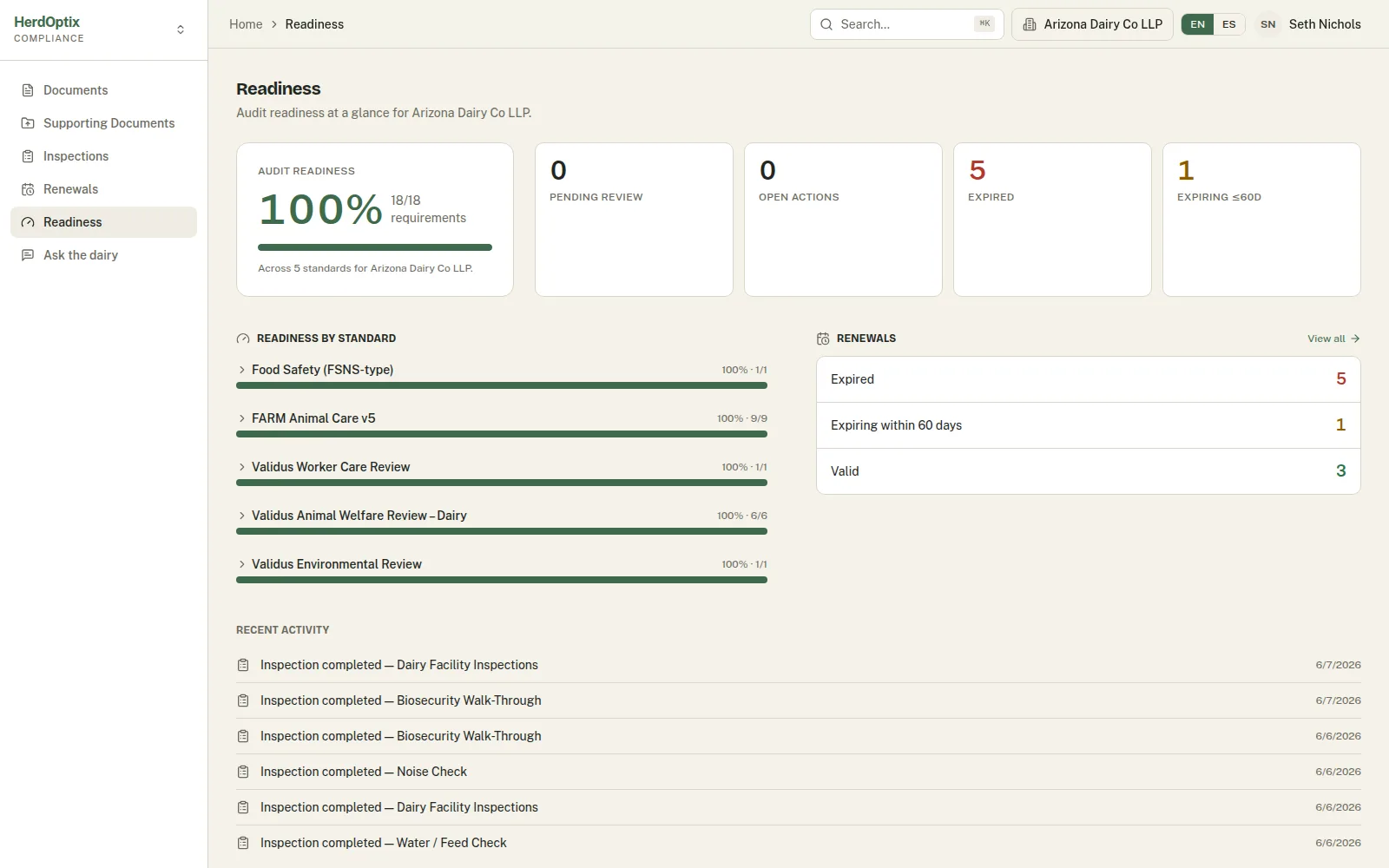
Task: Go to Inspections in the sidebar
Action: (103, 156)
